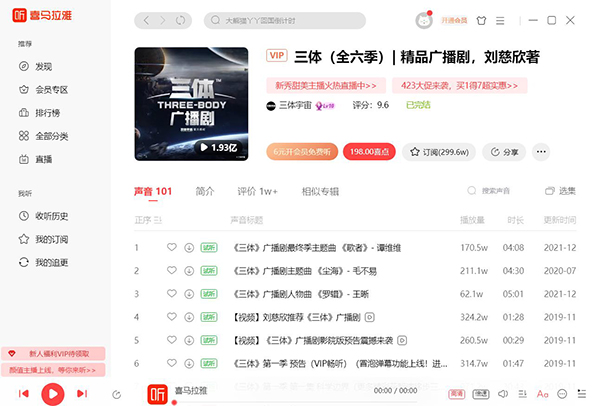
Task: Switch to the 相似专辑 tab
Action: (x=320, y=191)
